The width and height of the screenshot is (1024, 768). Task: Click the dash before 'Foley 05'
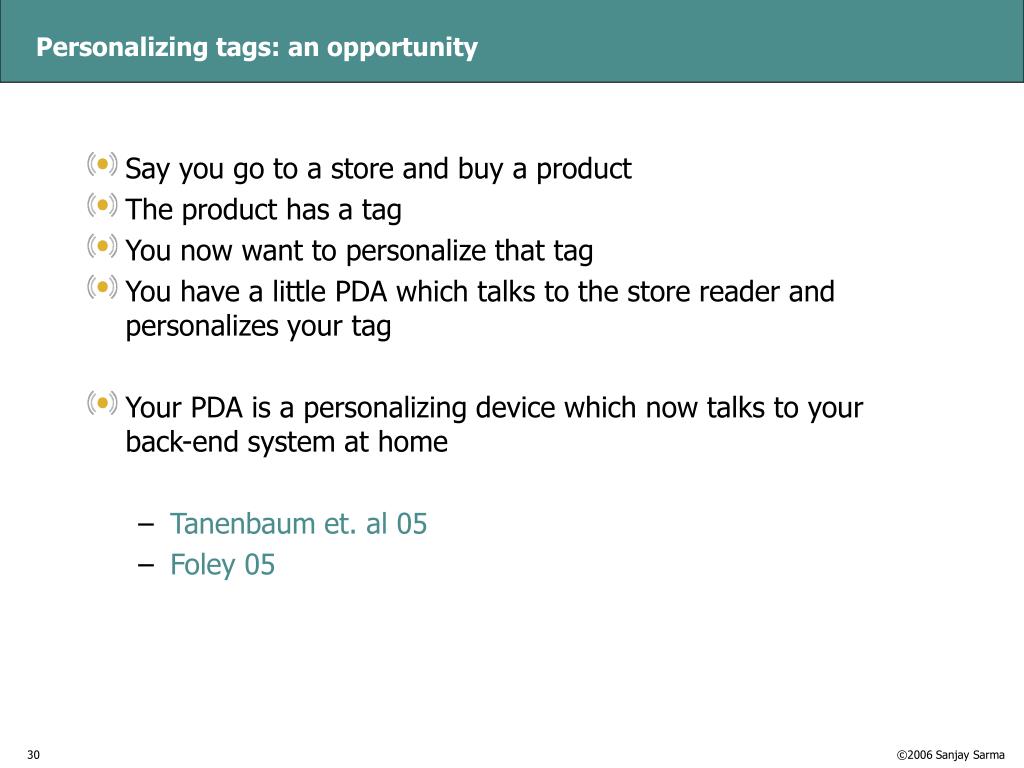point(146,565)
